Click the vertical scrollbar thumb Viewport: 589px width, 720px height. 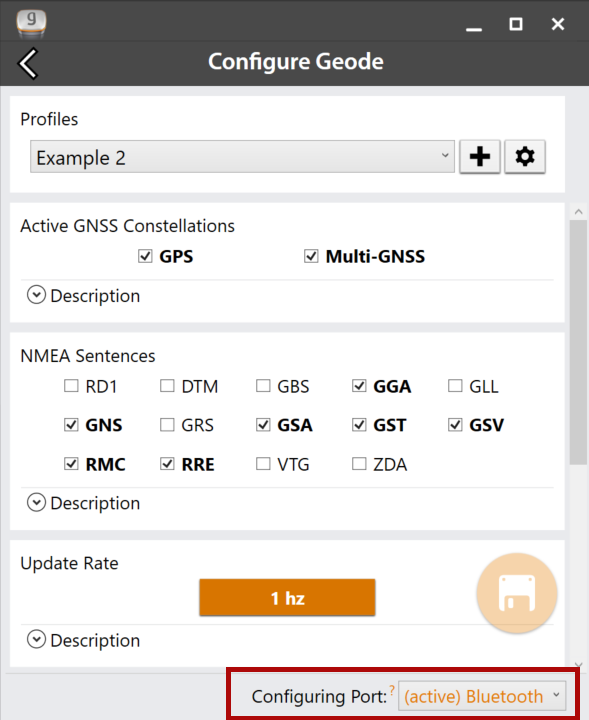click(x=578, y=342)
